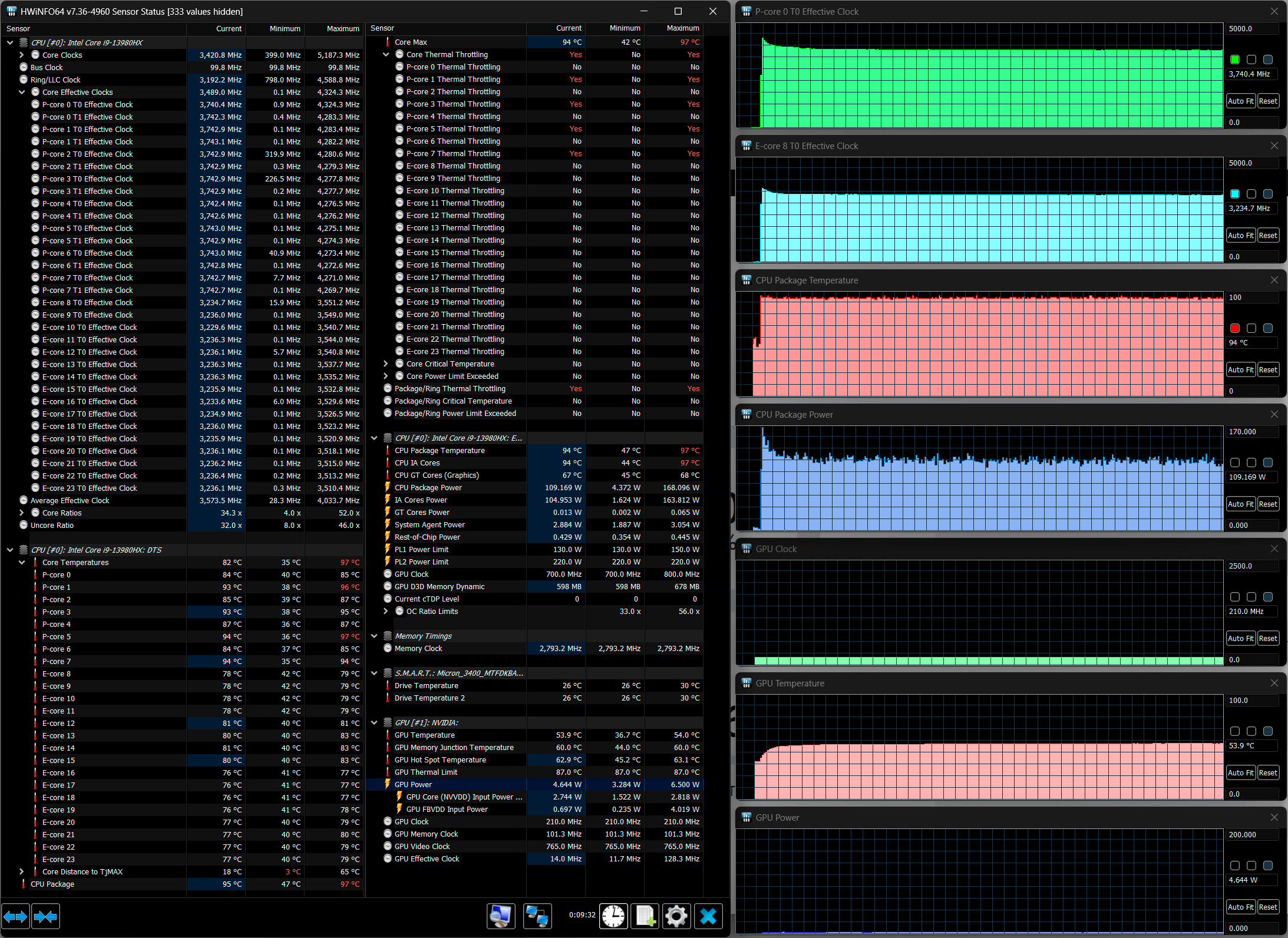Screen dimensions: 1288x938
Task: Open the system summary monitor icon
Action: pos(501,916)
